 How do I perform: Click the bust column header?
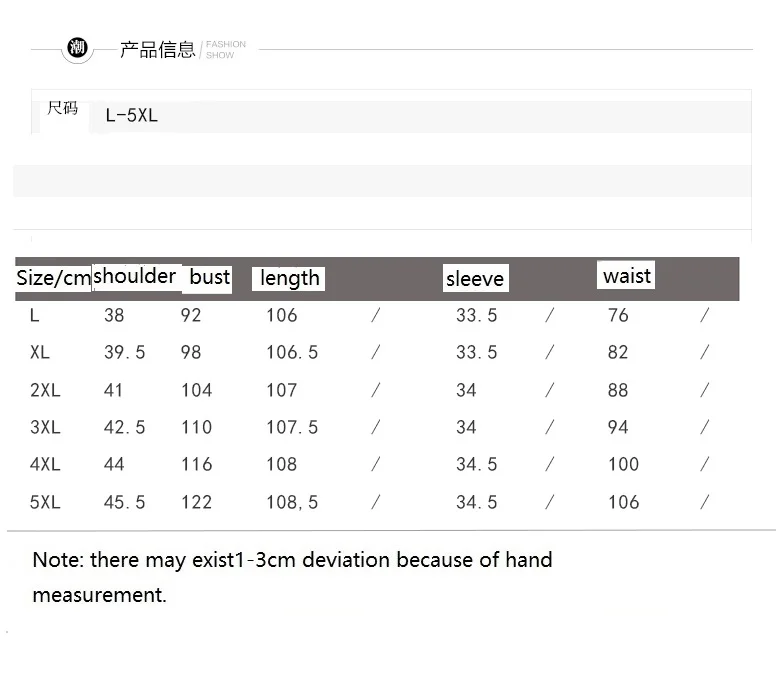pos(210,277)
